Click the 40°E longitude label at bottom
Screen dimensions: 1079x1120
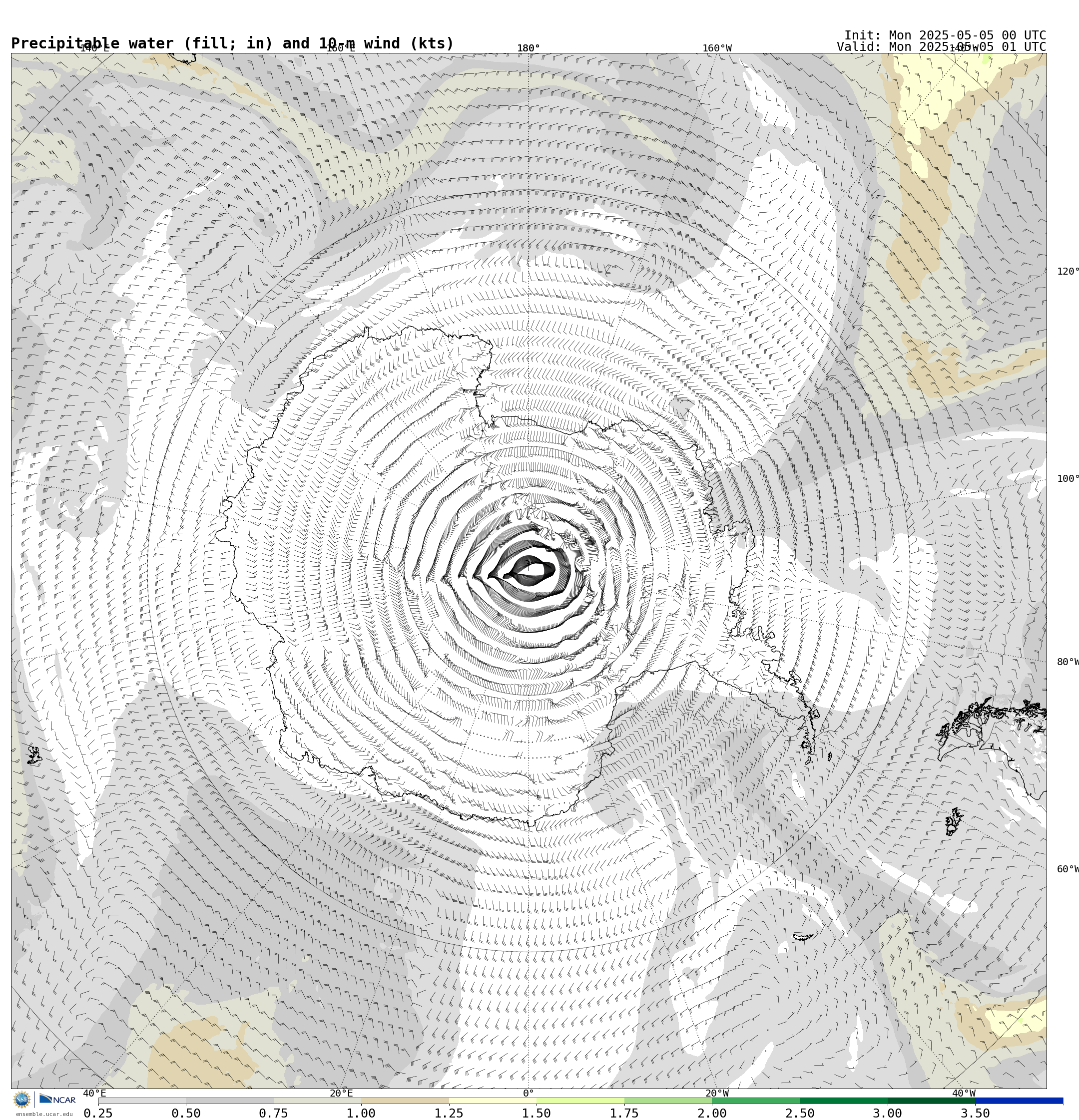tap(94, 1094)
